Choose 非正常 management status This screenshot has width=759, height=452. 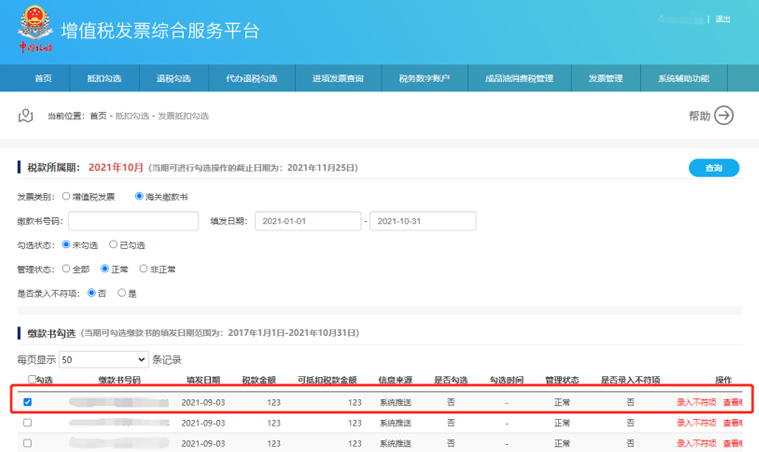(x=143, y=268)
